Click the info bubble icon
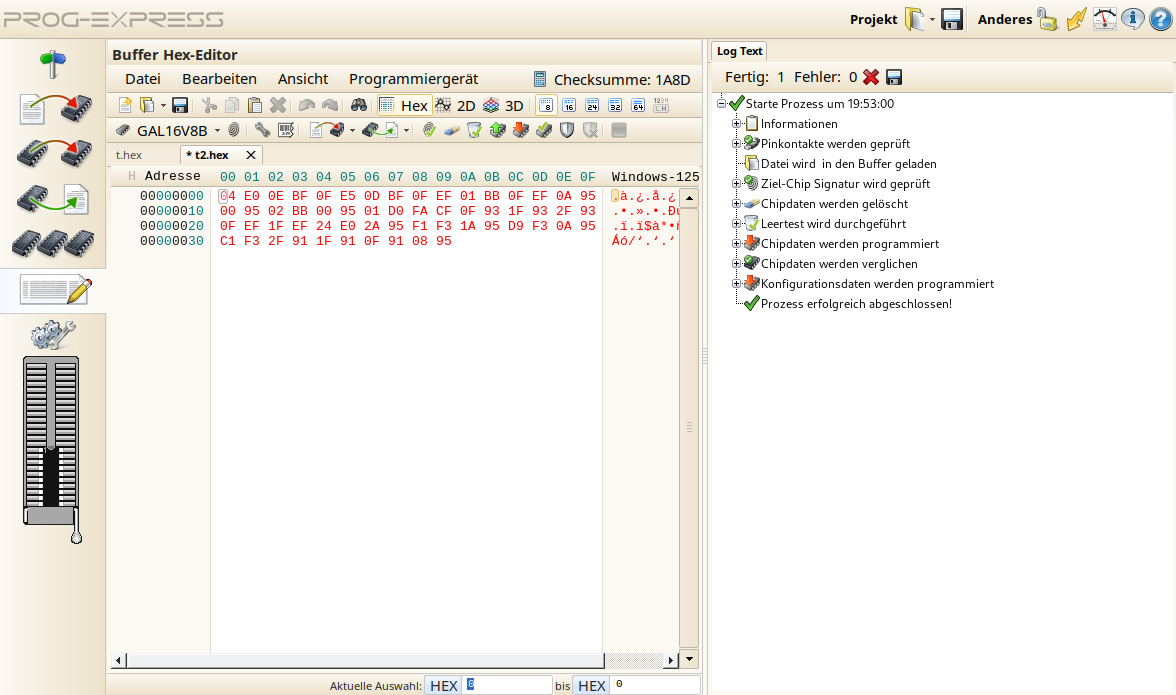 pos(1132,18)
